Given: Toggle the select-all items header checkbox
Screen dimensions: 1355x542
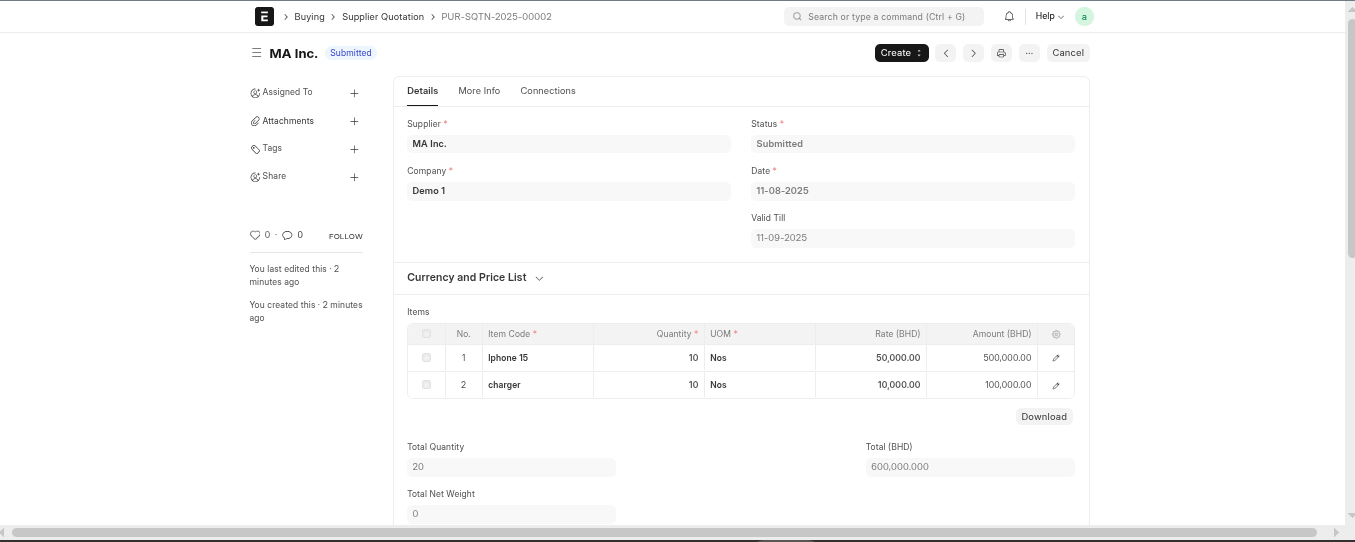Looking at the screenshot, I should (426, 334).
